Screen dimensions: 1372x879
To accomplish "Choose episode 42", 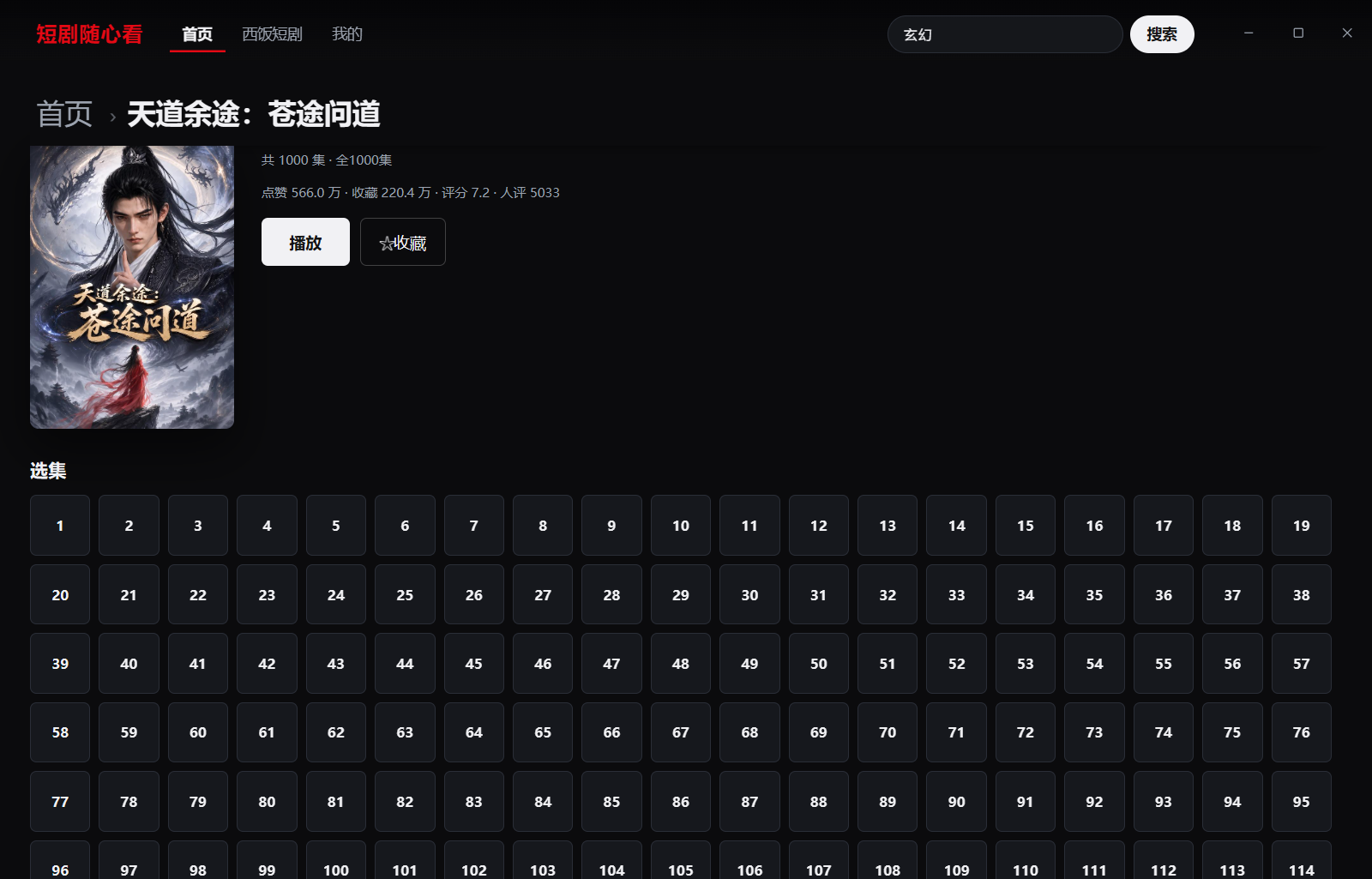I will [267, 664].
